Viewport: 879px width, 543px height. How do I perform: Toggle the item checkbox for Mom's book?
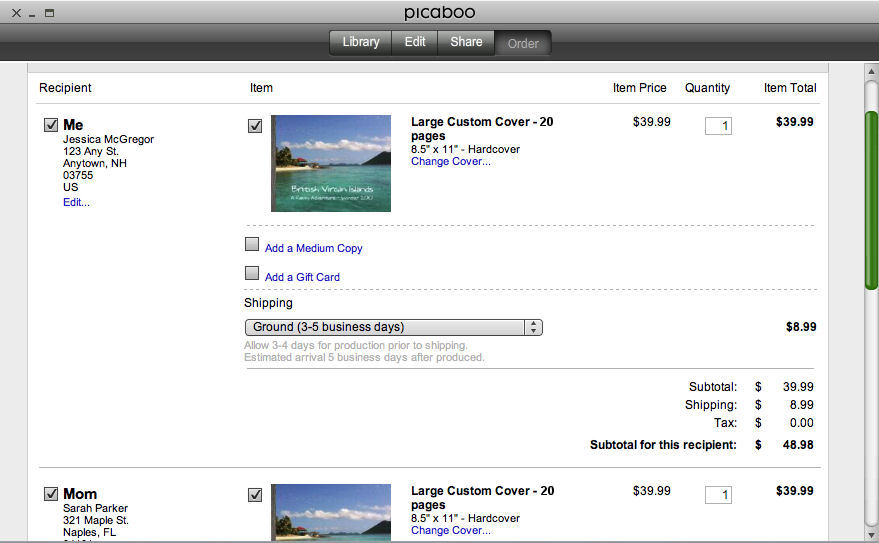(254, 495)
